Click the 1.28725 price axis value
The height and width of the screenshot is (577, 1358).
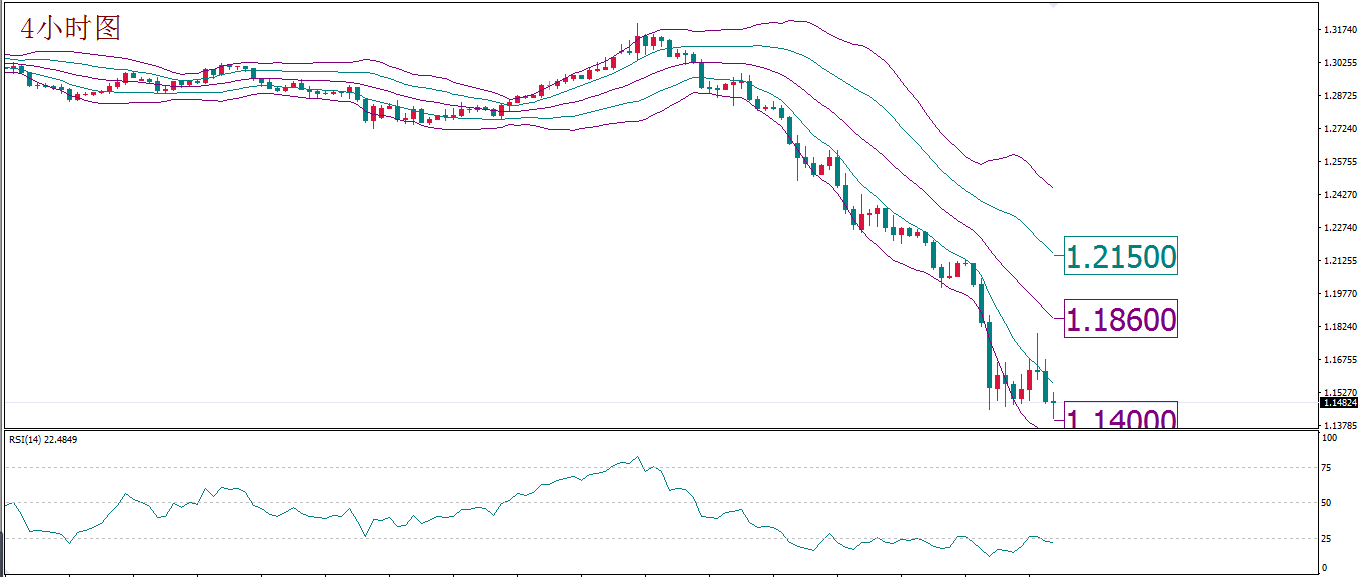point(1339,96)
